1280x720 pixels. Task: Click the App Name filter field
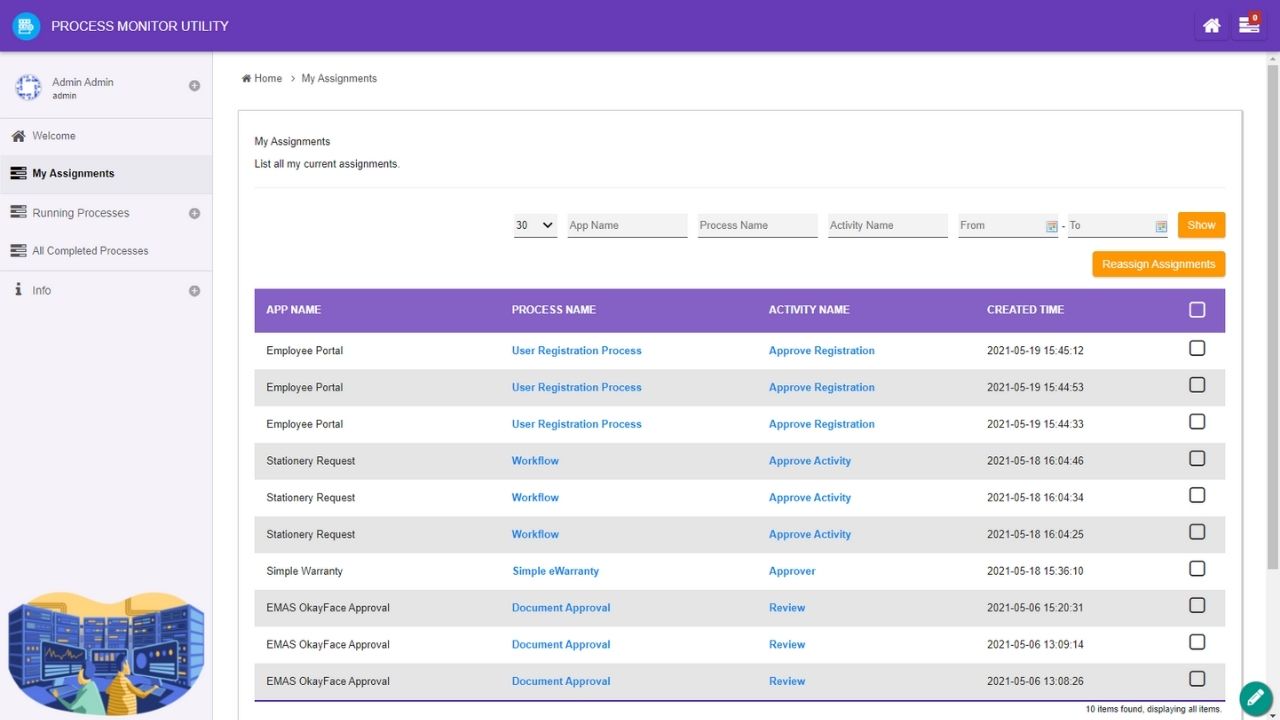(x=627, y=226)
